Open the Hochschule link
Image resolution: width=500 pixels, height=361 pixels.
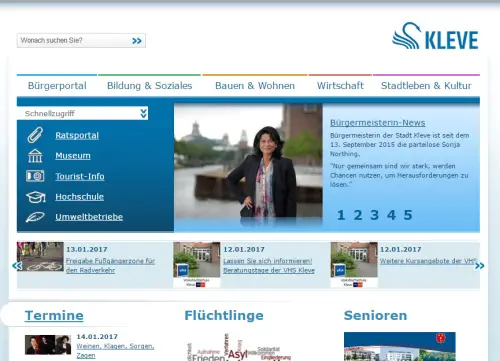click(x=80, y=197)
